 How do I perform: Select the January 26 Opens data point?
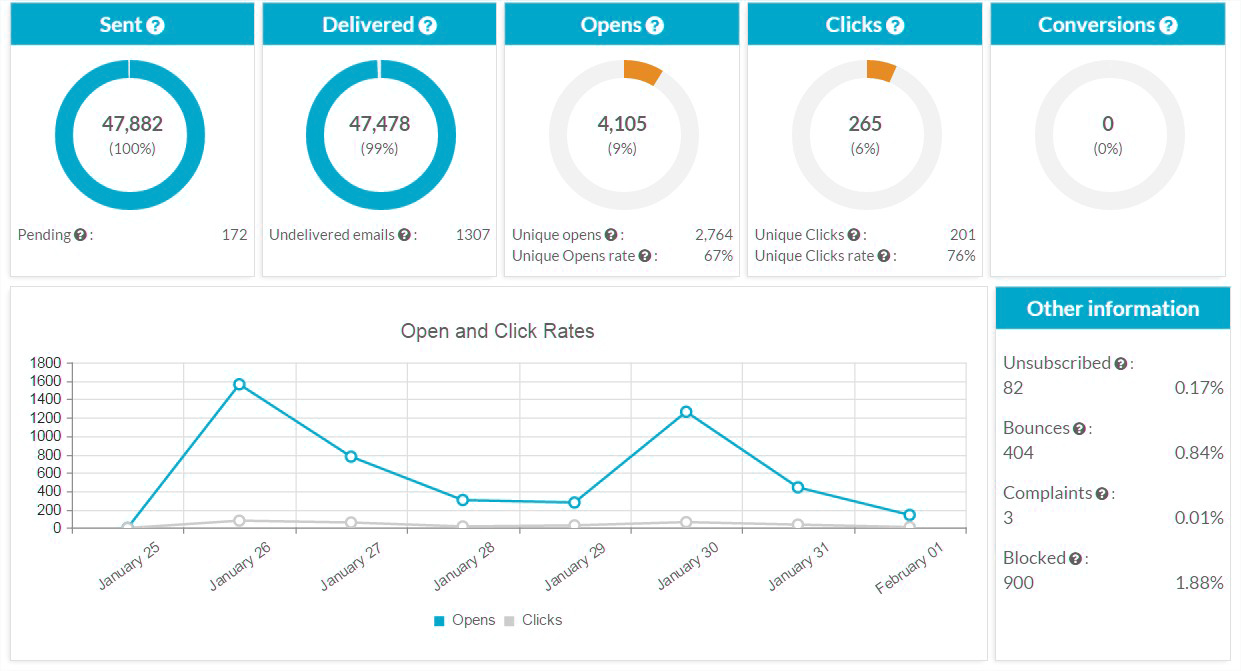[x=239, y=384]
